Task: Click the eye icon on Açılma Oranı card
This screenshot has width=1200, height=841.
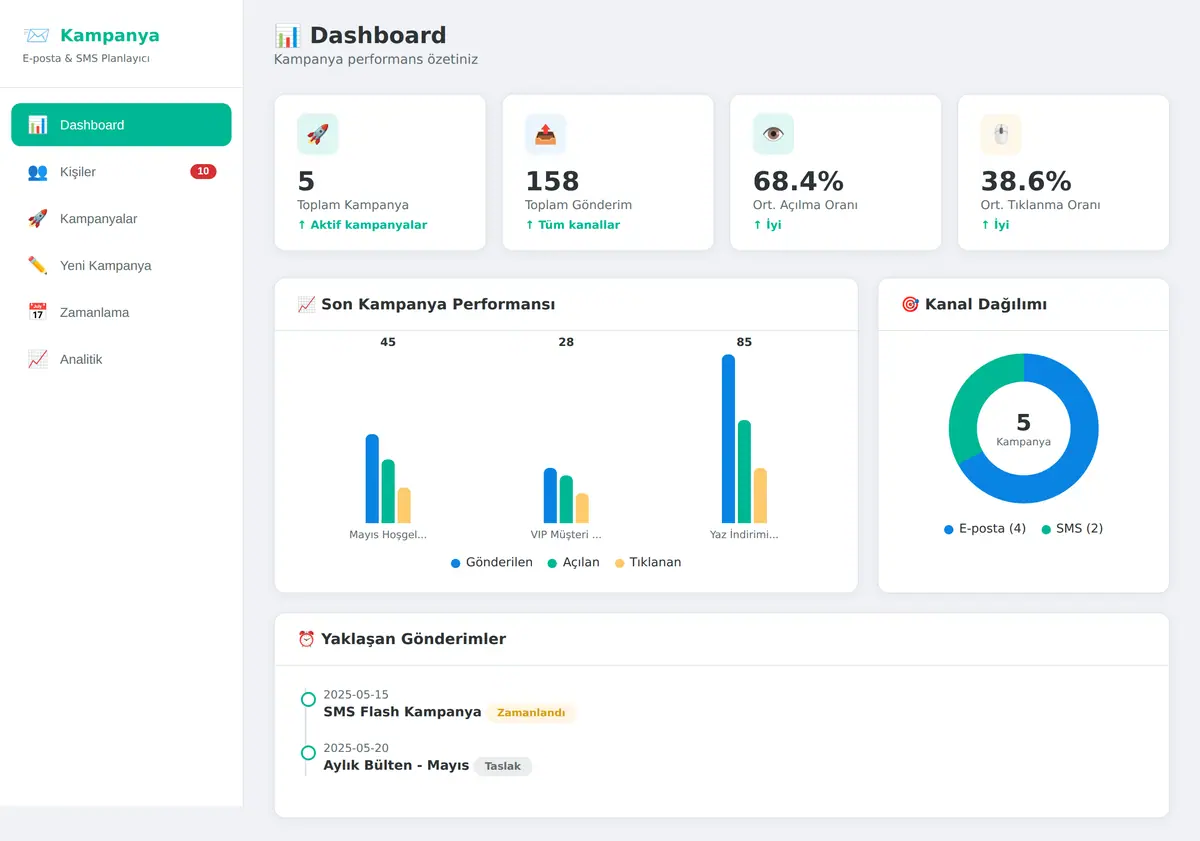Action: [774, 134]
